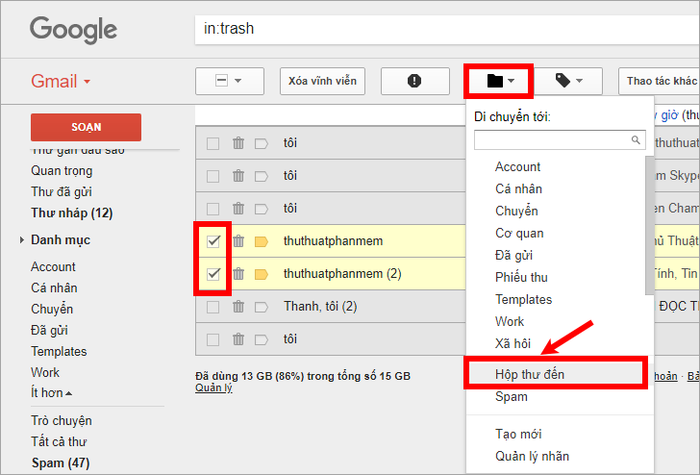Uncheck the thuthuatphanmem (2) email checkbox

point(213,274)
